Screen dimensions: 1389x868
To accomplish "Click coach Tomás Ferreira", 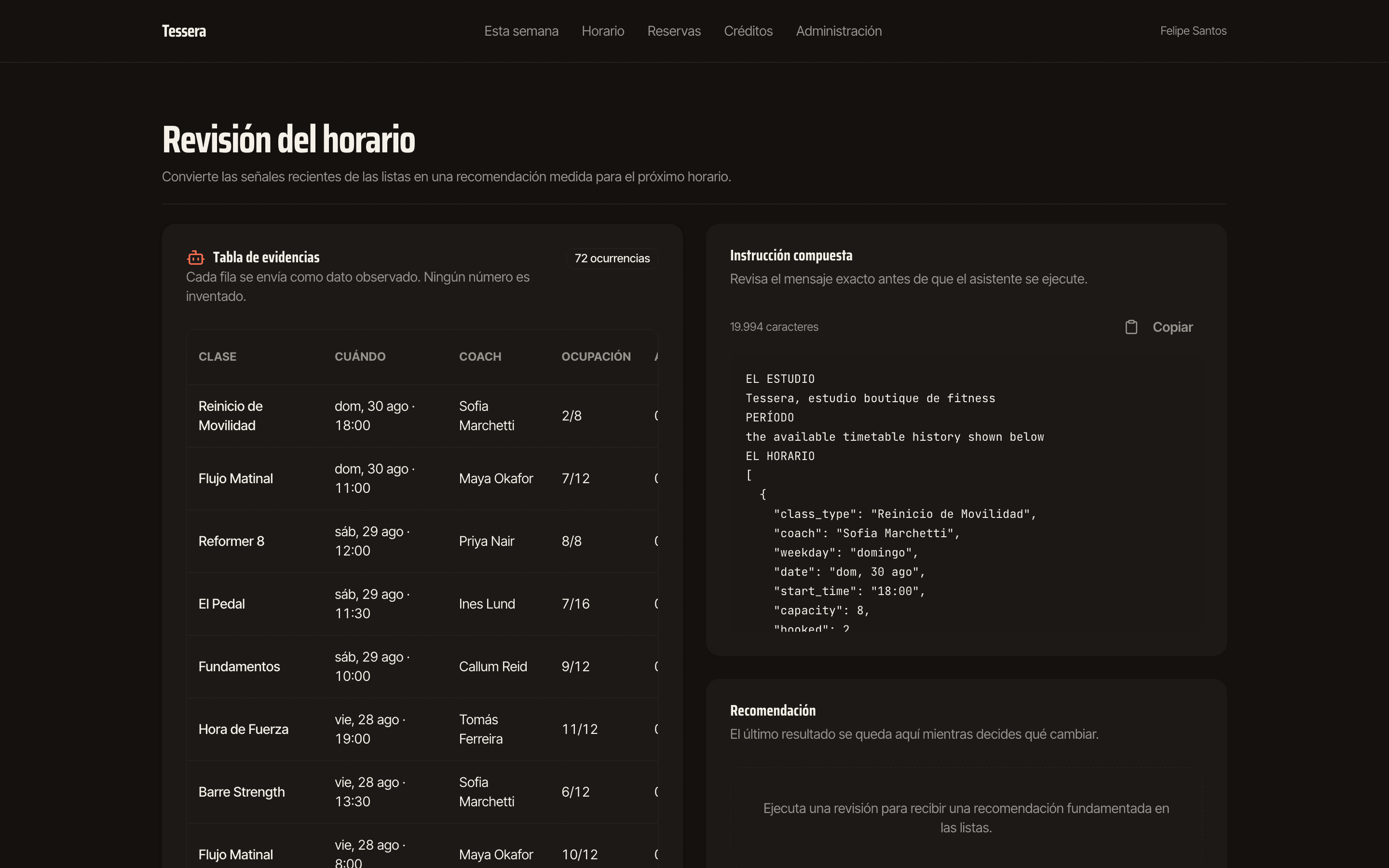I will 481,729.
